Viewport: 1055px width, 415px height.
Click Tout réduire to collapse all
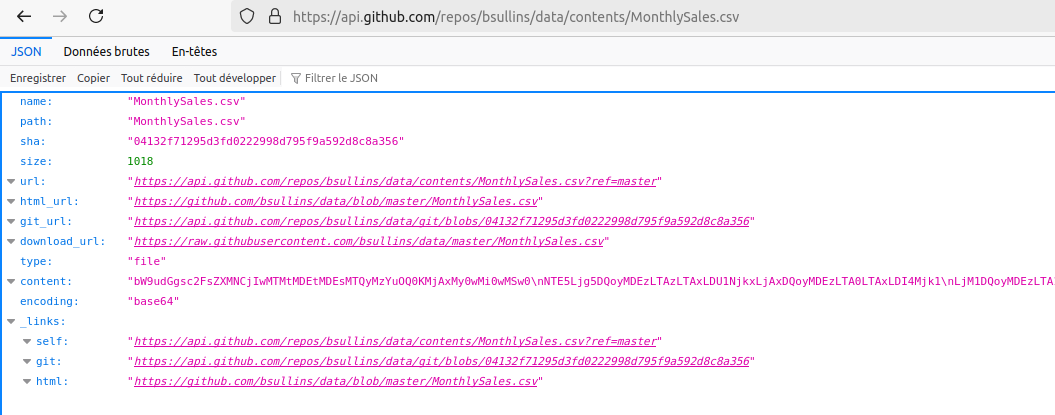[x=151, y=78]
